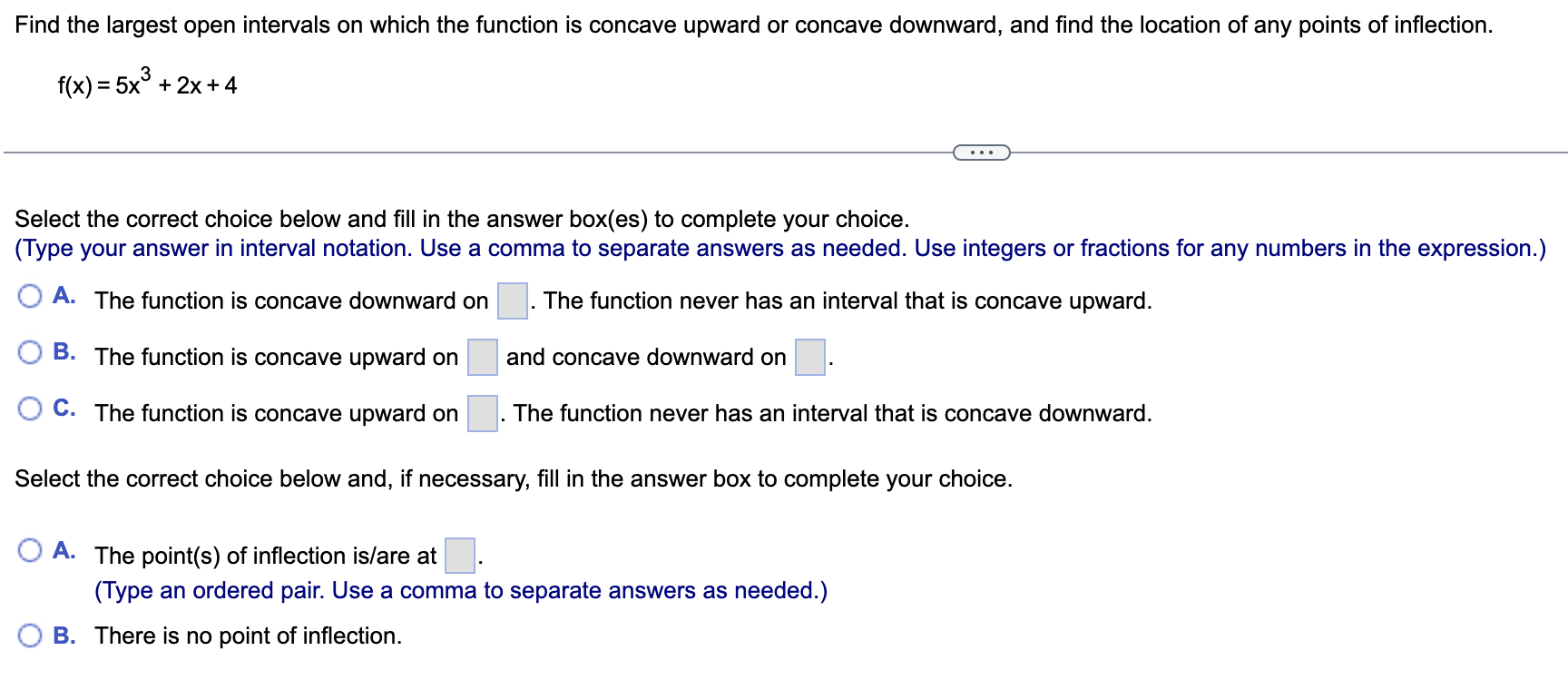Click the answer box in choice A
1568x690 pixels.
512,300
